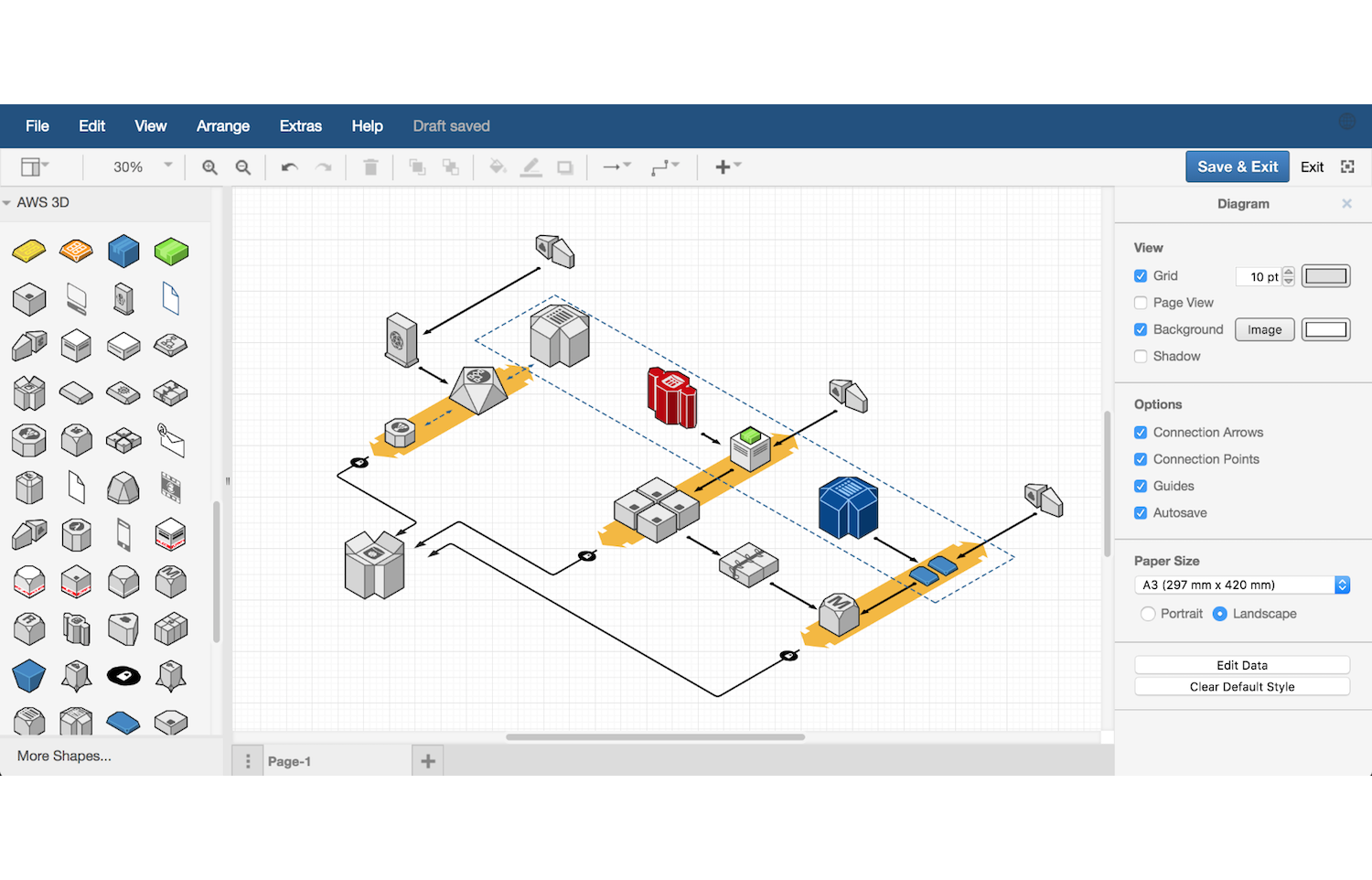Screen dimensions: 1372x880
Task: Enable the Page View checkbox
Action: pyautogui.click(x=1141, y=302)
